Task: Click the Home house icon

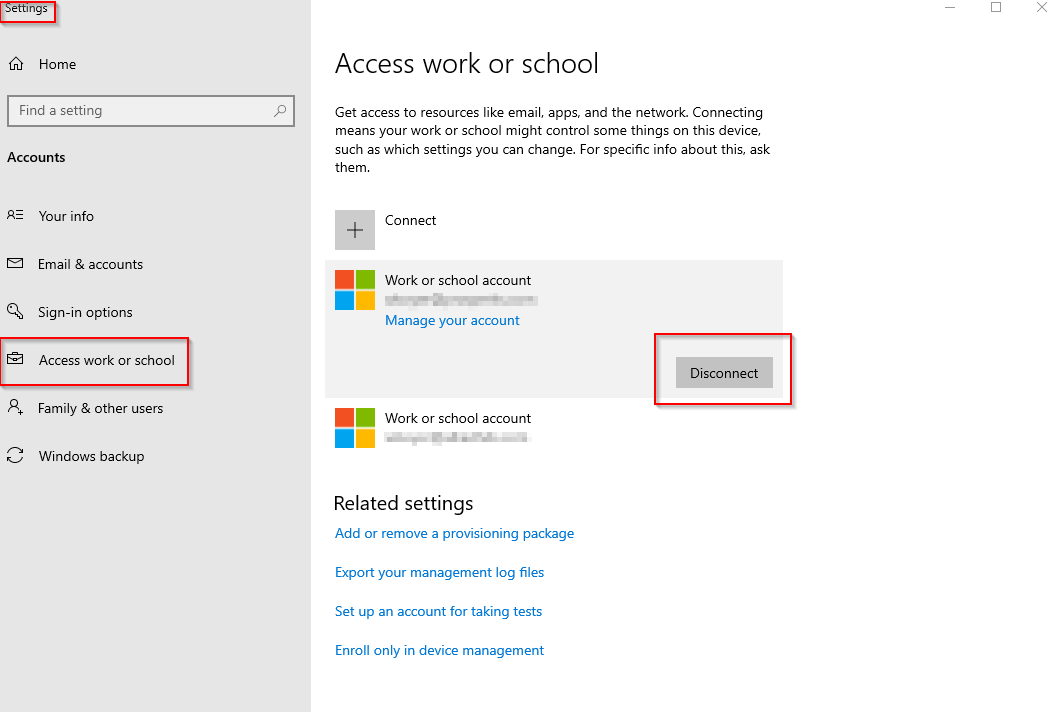Action: (16, 64)
